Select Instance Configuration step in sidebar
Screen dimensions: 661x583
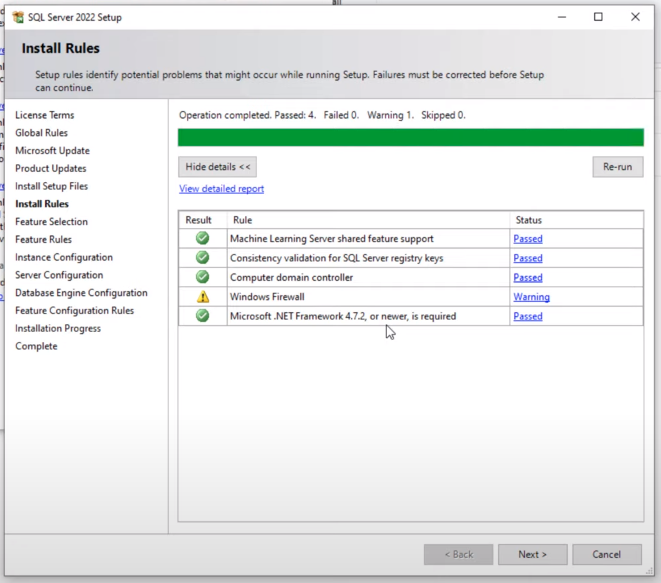click(64, 257)
